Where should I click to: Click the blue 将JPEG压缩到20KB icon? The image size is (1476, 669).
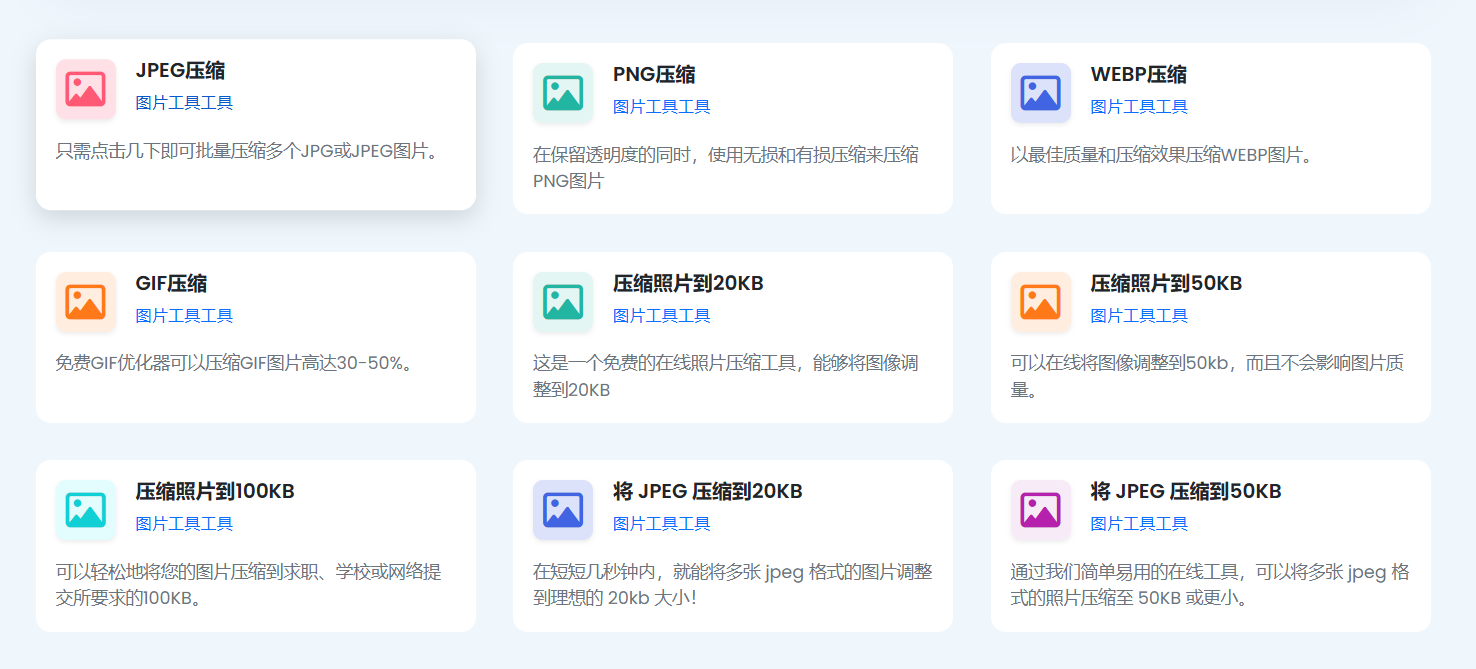tap(562, 510)
